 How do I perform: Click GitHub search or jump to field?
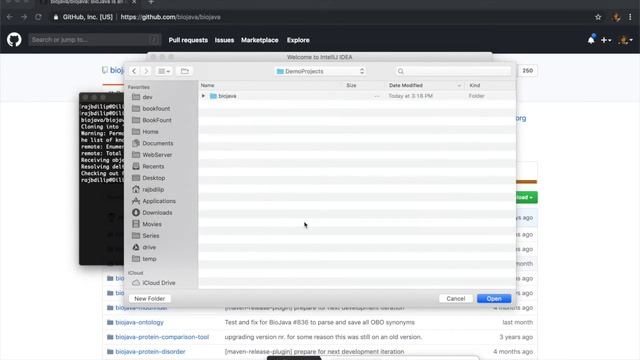[x=94, y=40]
